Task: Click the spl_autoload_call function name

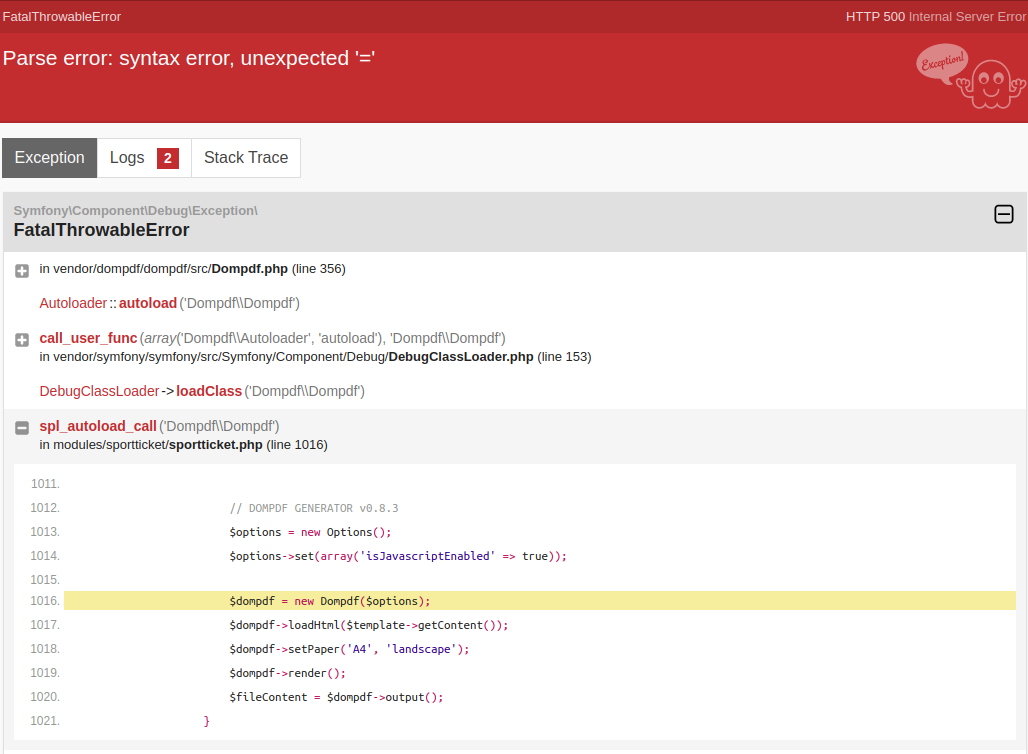Action: tap(98, 426)
